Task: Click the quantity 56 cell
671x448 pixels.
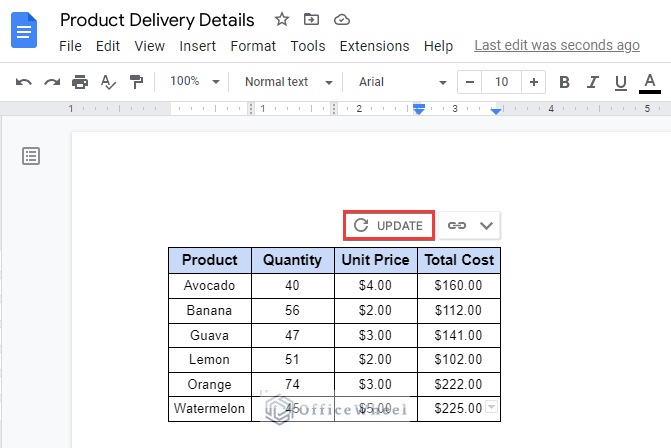Action: coord(293,310)
